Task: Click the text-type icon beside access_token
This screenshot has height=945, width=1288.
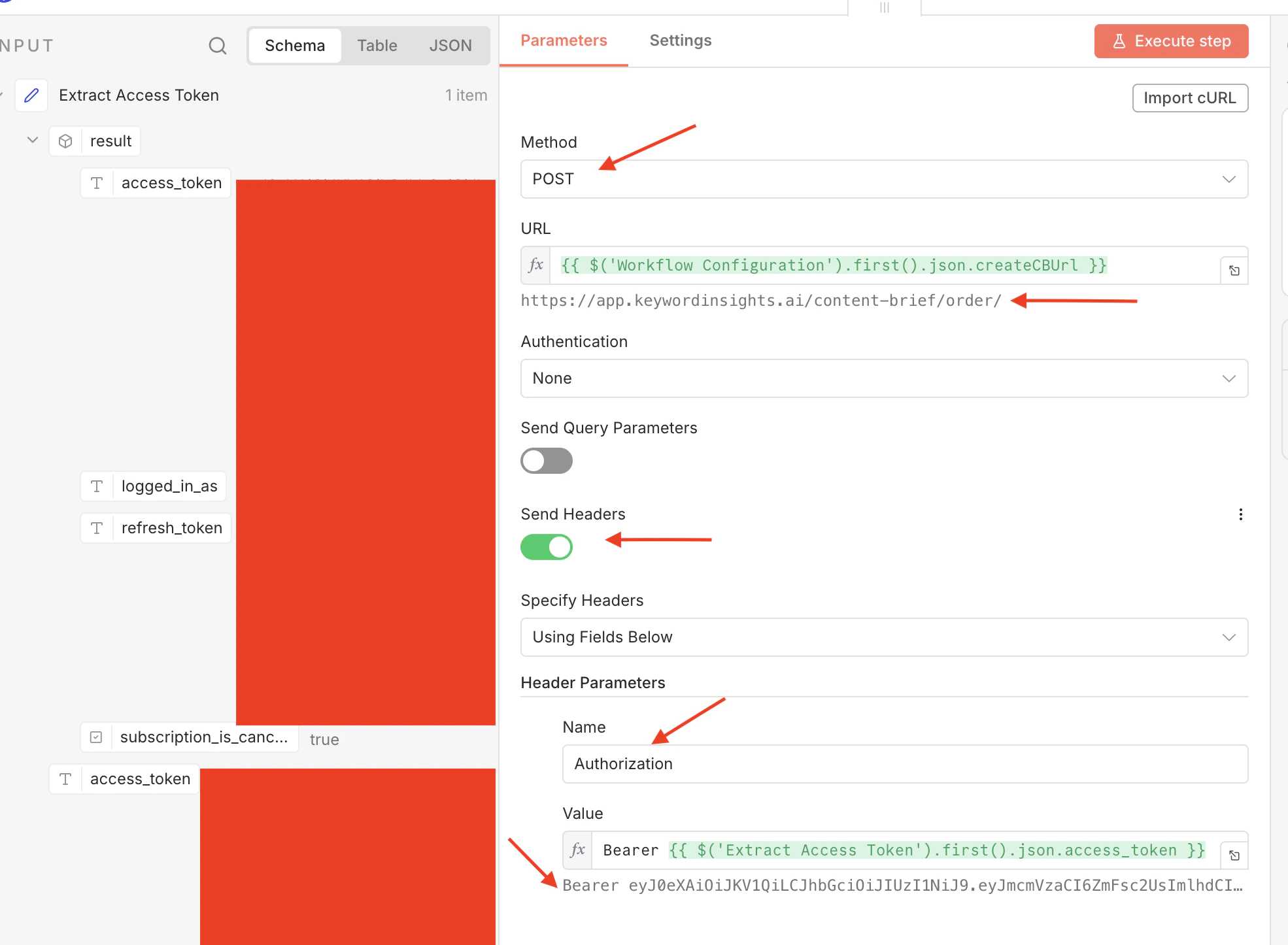Action: 97,182
